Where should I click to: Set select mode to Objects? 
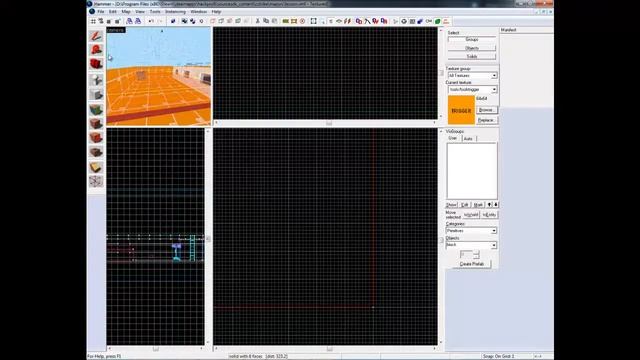point(472,48)
